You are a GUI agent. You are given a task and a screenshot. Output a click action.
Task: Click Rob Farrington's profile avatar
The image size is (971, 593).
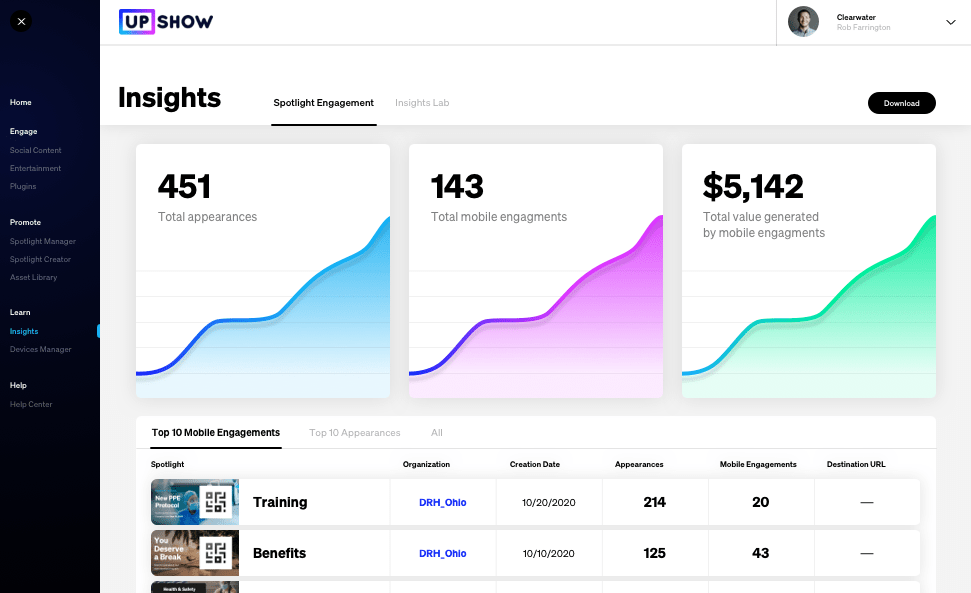803,22
